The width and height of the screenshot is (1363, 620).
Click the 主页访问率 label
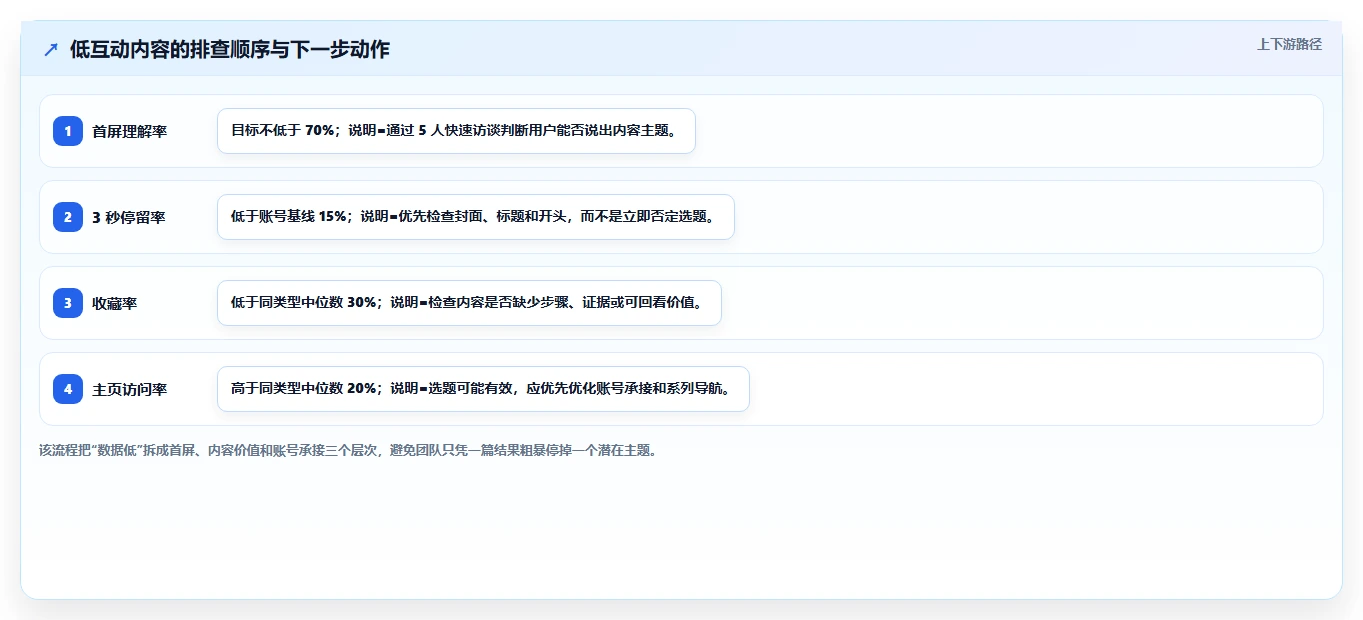coord(129,389)
